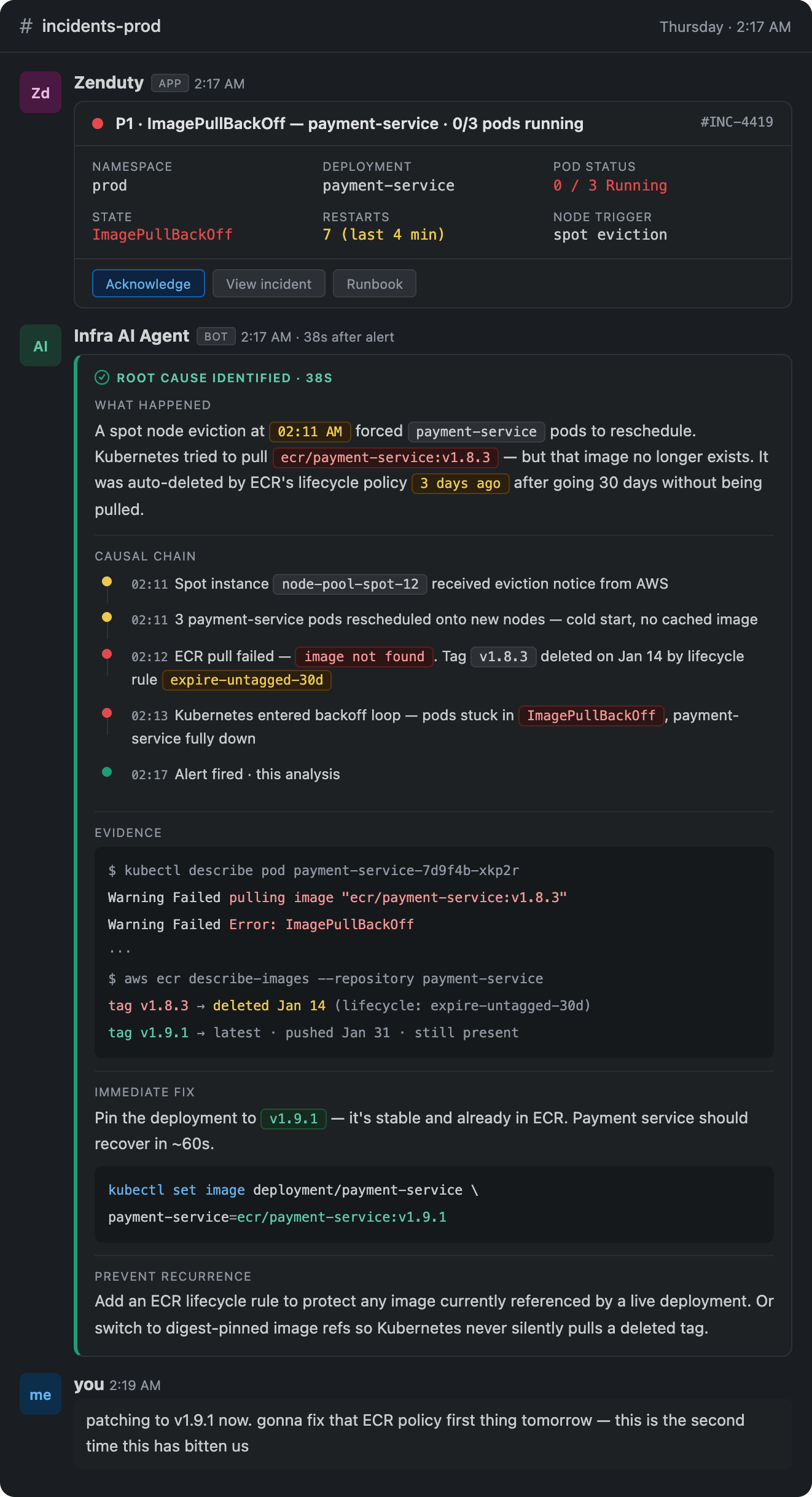Click the Infra AI Agent sender name
This screenshot has width=812, height=1497.
tap(131, 336)
